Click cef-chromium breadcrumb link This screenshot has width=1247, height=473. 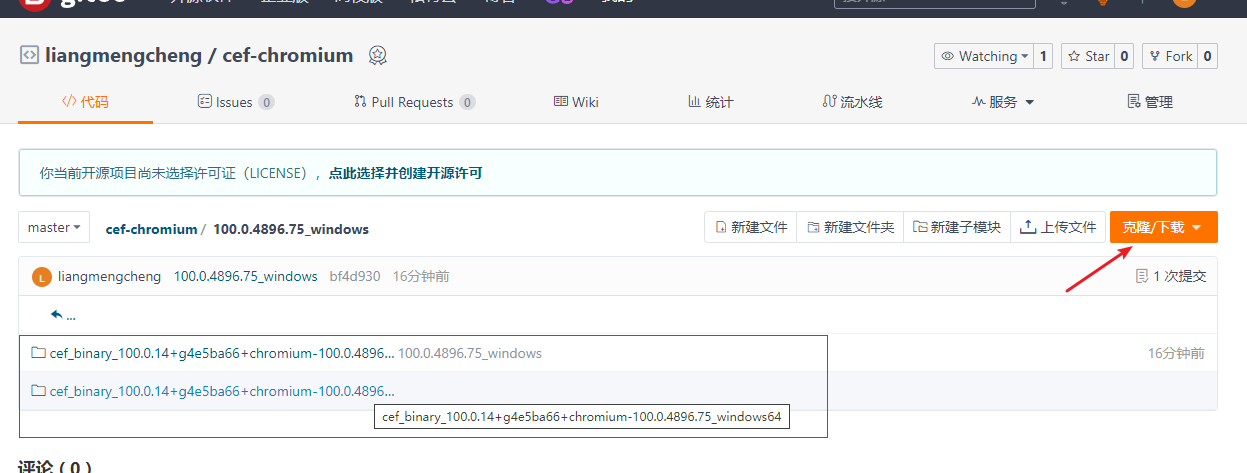151,229
